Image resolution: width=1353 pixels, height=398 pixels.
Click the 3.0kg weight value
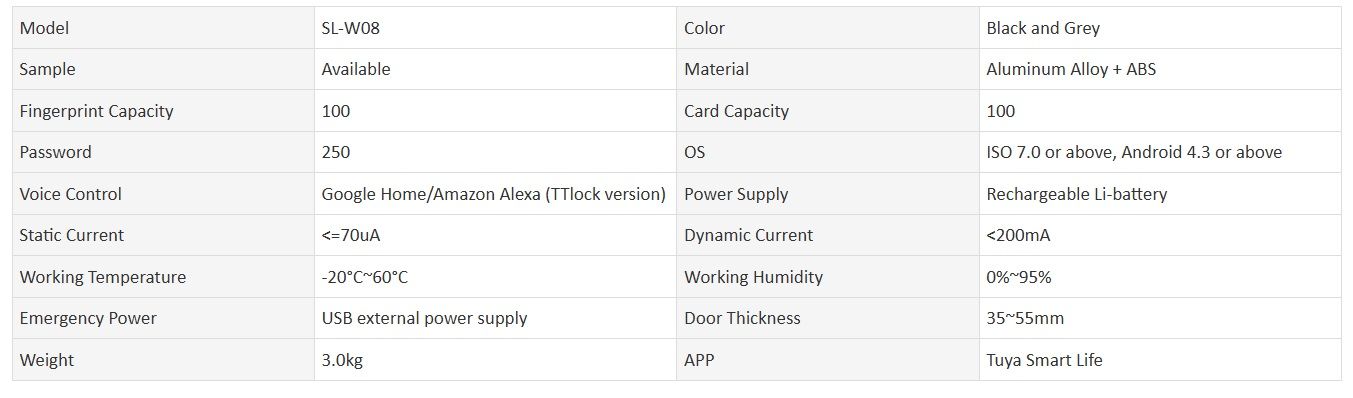pos(342,360)
